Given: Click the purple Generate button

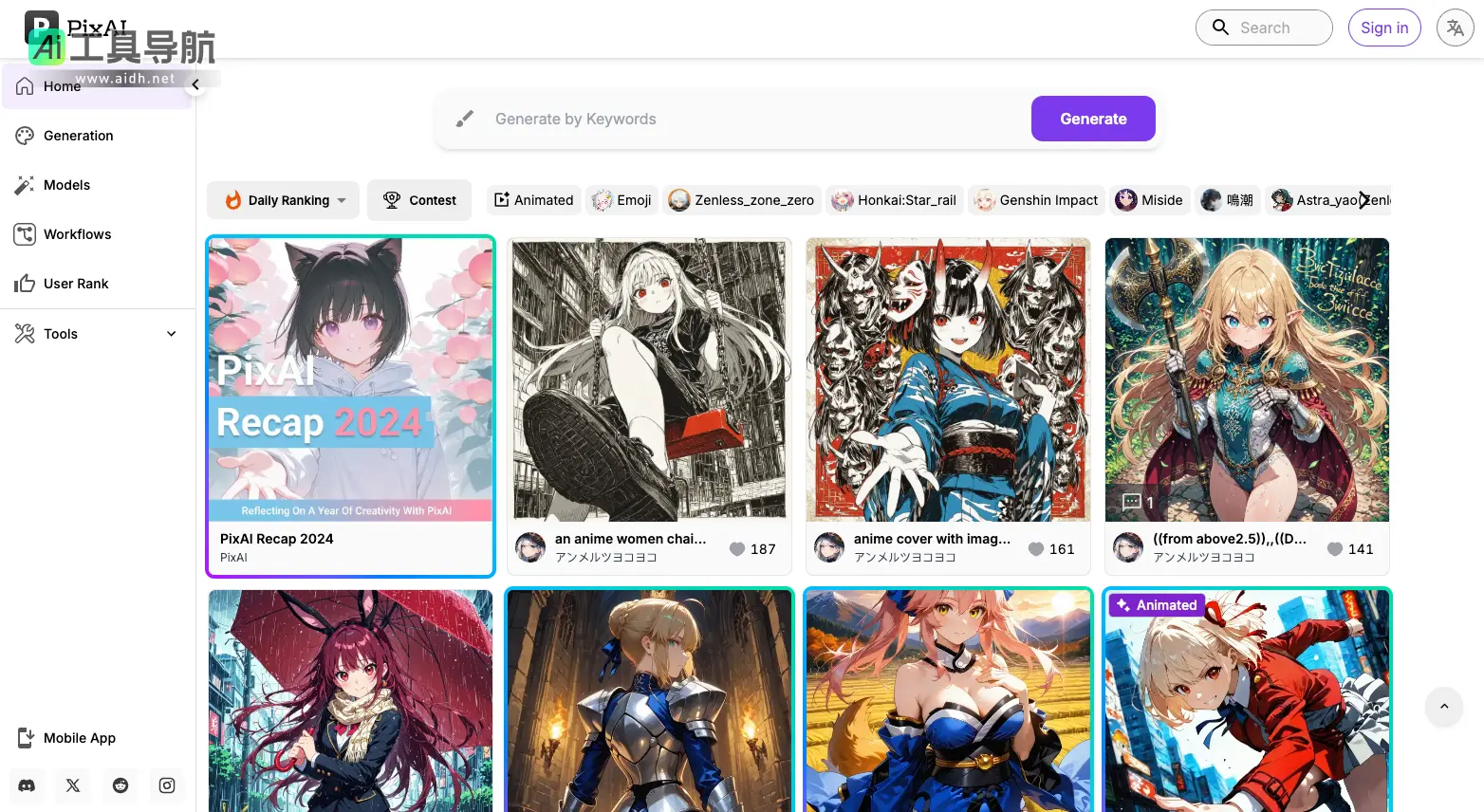Looking at the screenshot, I should [1093, 119].
